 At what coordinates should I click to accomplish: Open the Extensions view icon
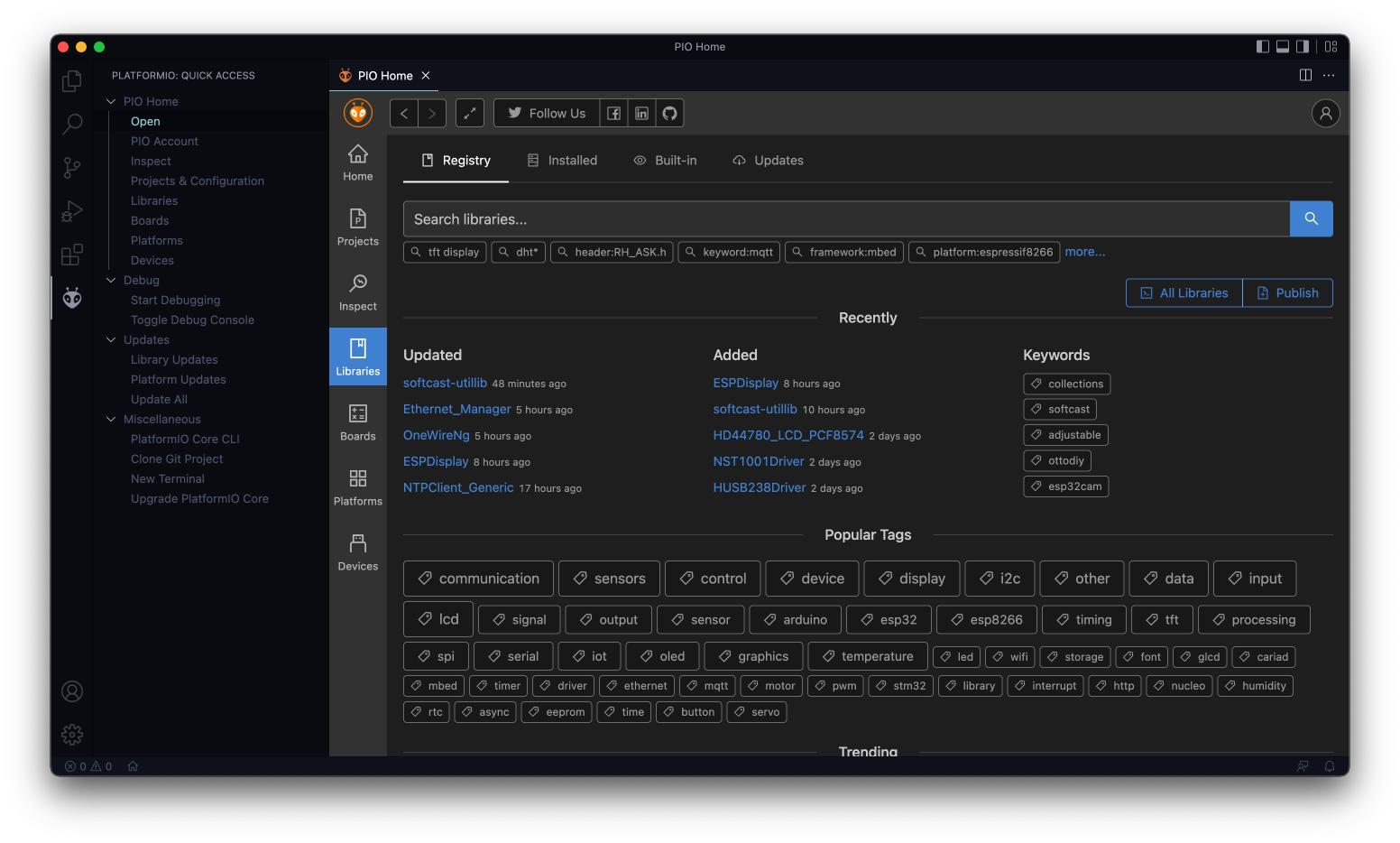(x=72, y=255)
